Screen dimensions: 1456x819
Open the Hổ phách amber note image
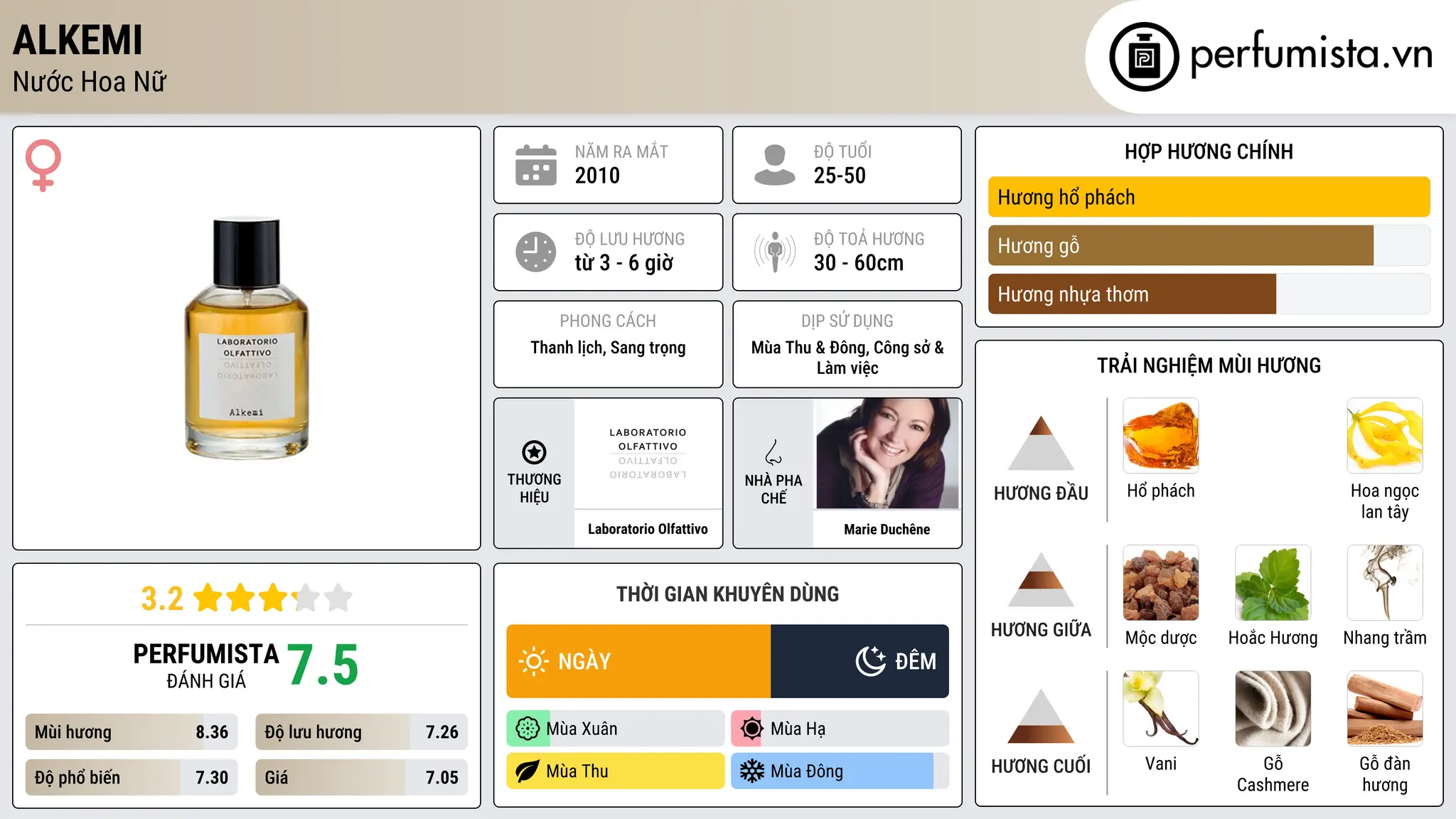(1161, 436)
